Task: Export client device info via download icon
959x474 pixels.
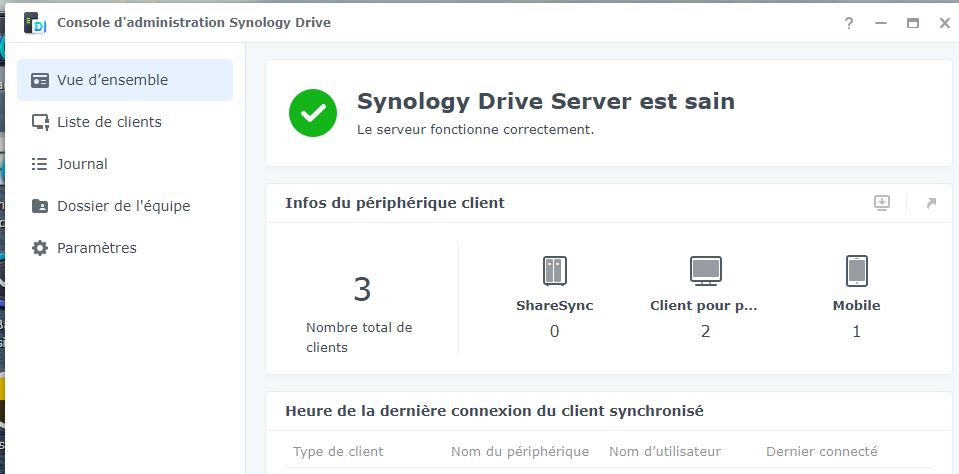Action: click(x=881, y=203)
